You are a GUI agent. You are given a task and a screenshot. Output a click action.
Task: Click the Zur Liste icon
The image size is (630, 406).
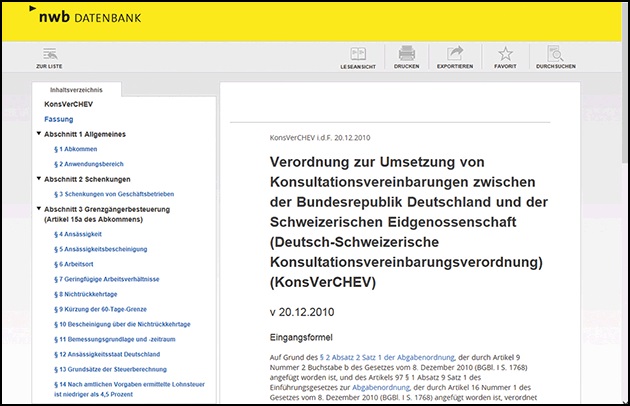48,57
